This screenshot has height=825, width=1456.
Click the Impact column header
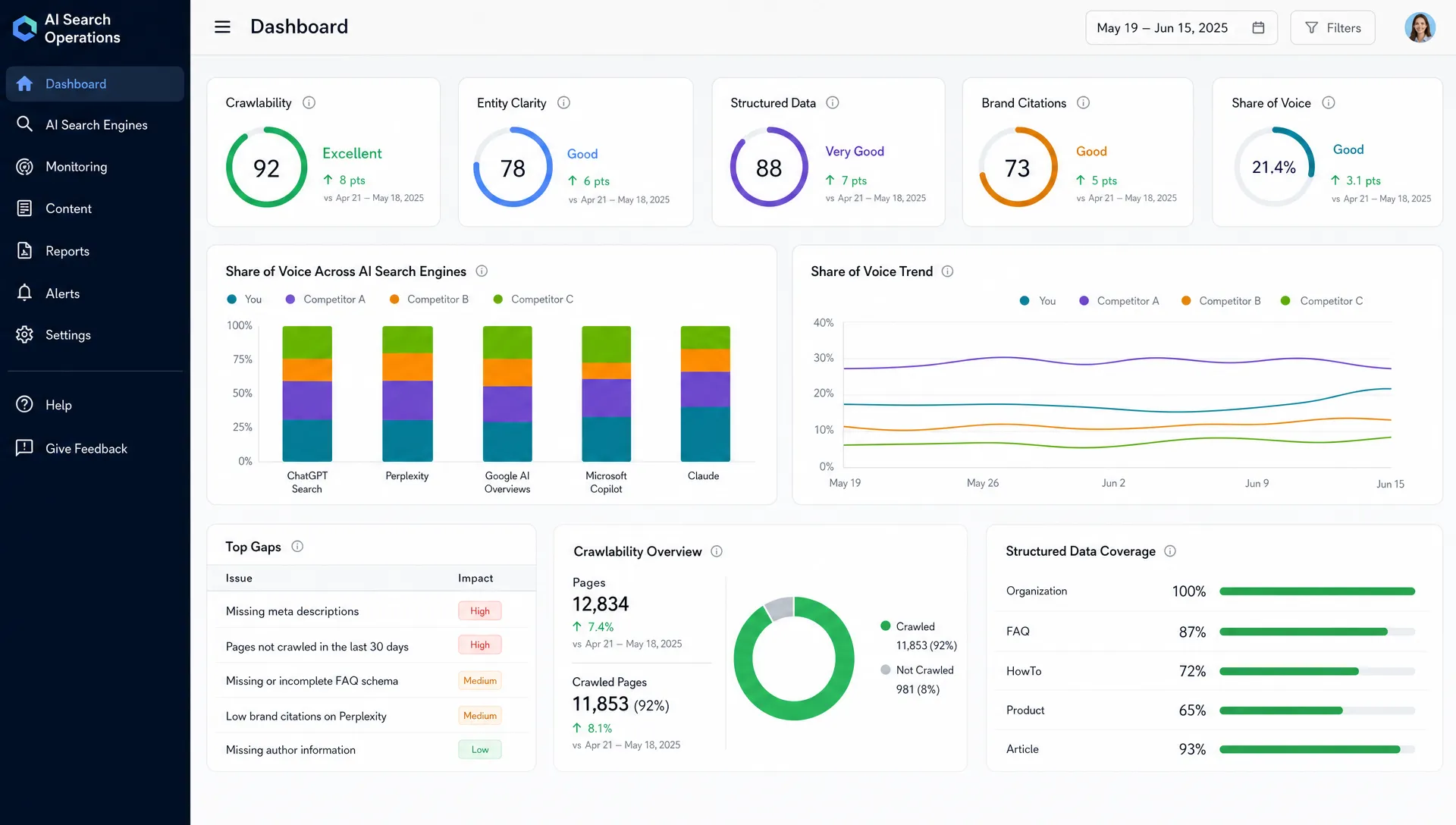coord(475,578)
